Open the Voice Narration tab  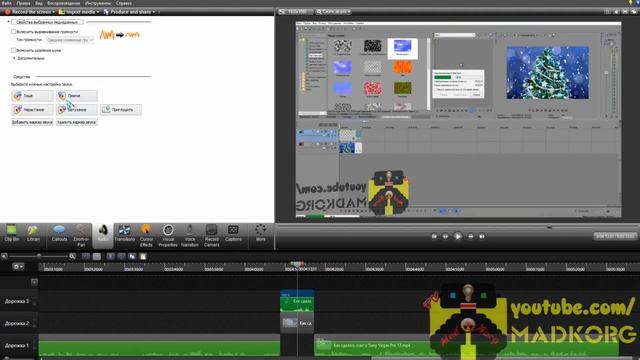189,236
